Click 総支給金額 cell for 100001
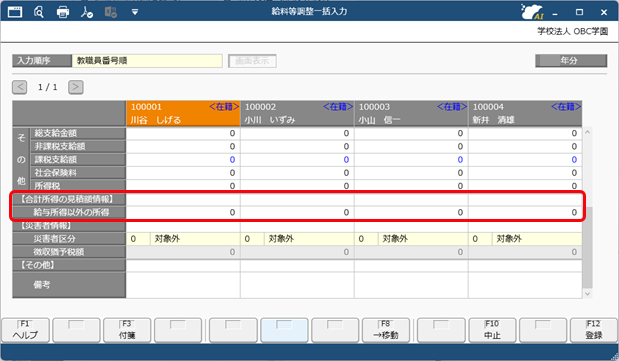This screenshot has height=361, width=619. [183, 133]
